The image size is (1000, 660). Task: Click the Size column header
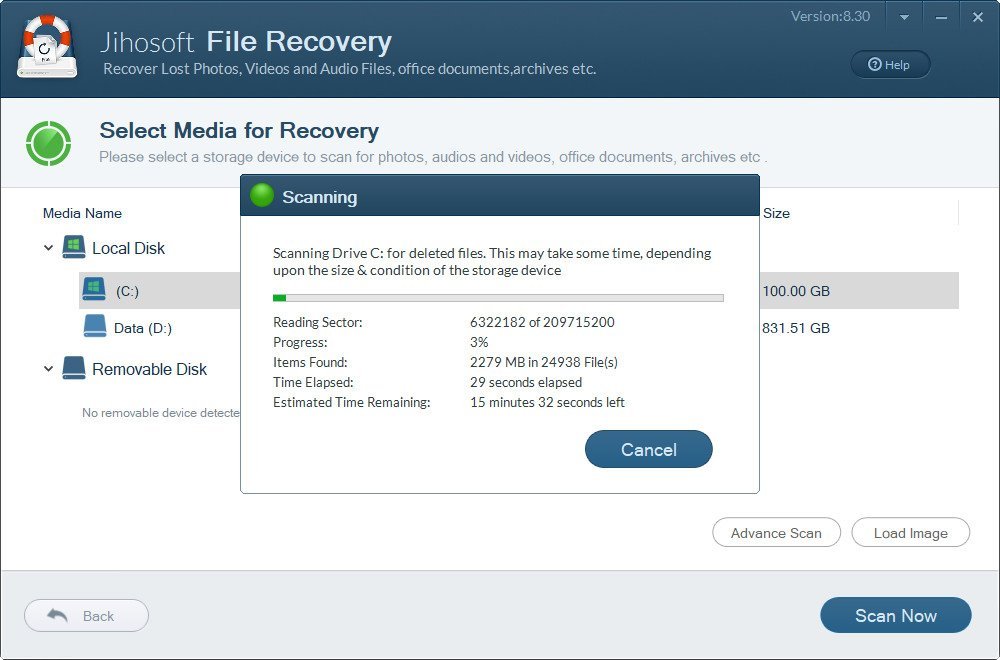(776, 214)
